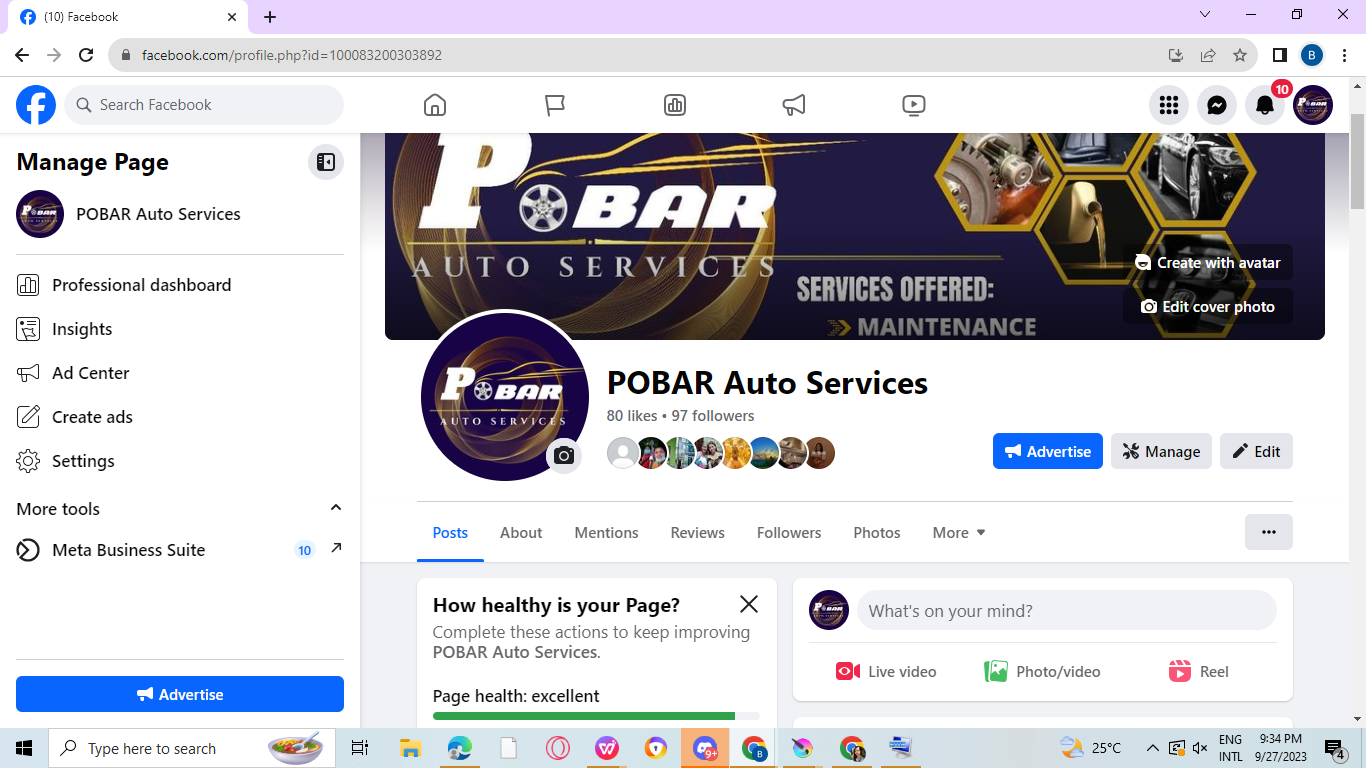Open Ad Center in sidebar

coord(180,373)
